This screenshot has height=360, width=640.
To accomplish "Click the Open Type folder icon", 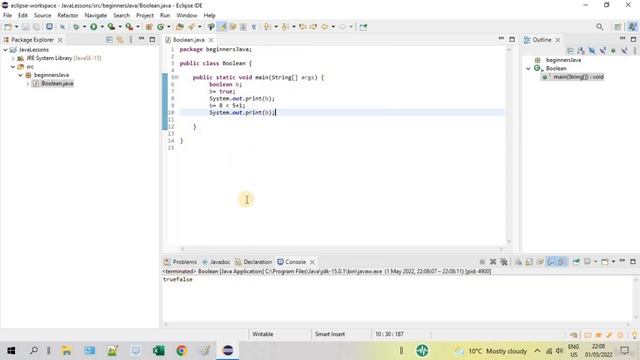I will coord(180,27).
